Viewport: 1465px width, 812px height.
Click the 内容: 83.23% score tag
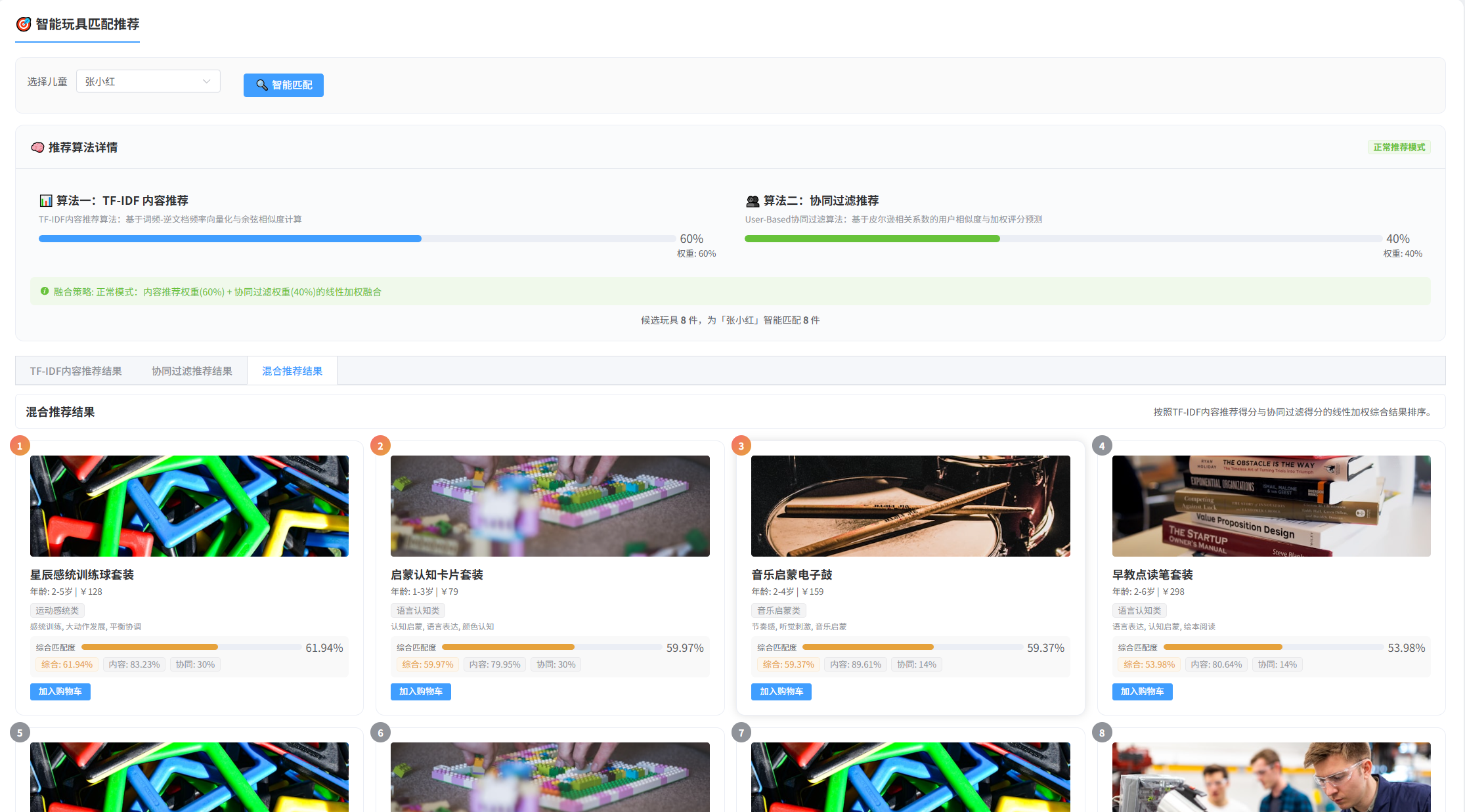pyautogui.click(x=135, y=664)
